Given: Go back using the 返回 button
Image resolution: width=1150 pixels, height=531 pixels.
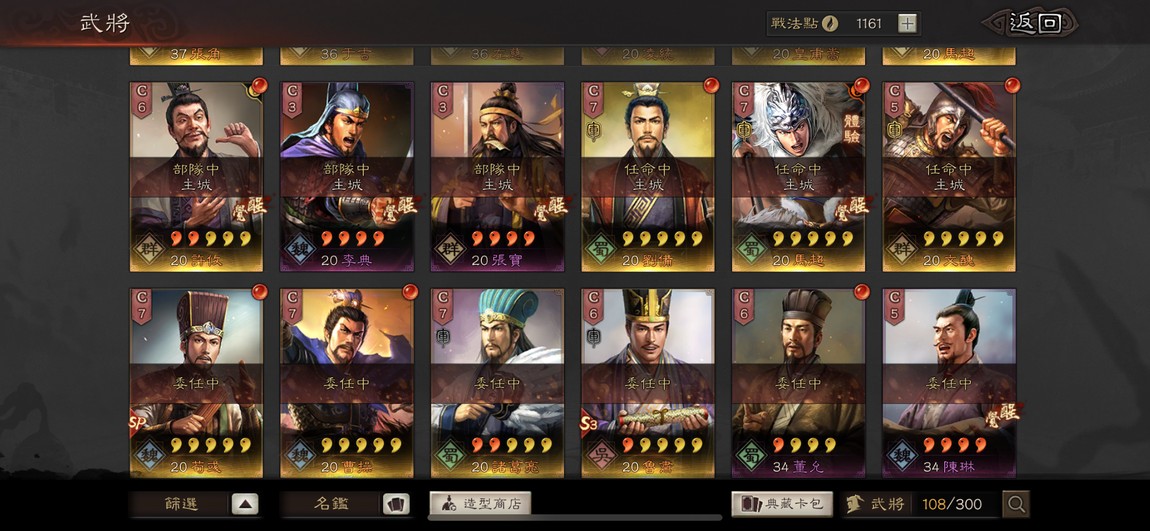Looking at the screenshot, I should 1033,23.
